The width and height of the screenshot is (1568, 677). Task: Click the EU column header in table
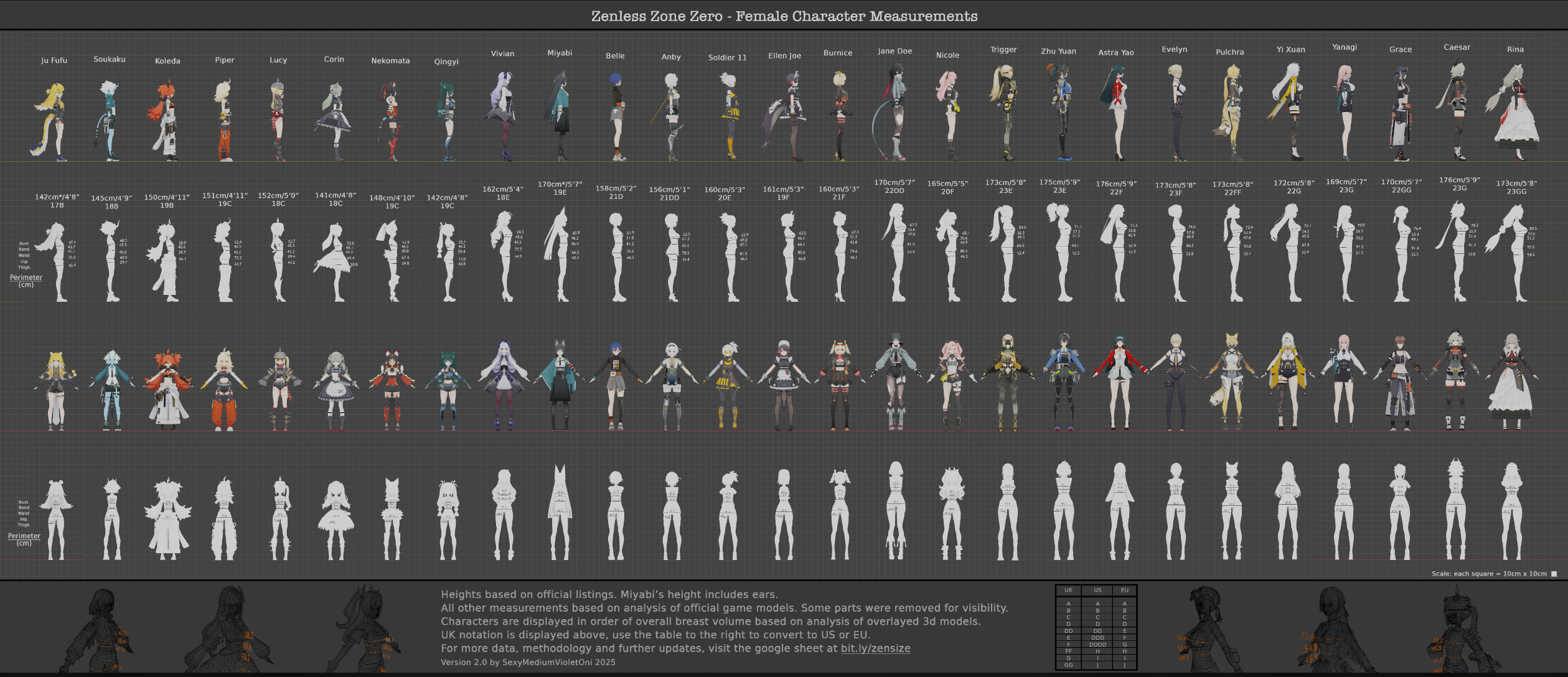coord(1124,591)
